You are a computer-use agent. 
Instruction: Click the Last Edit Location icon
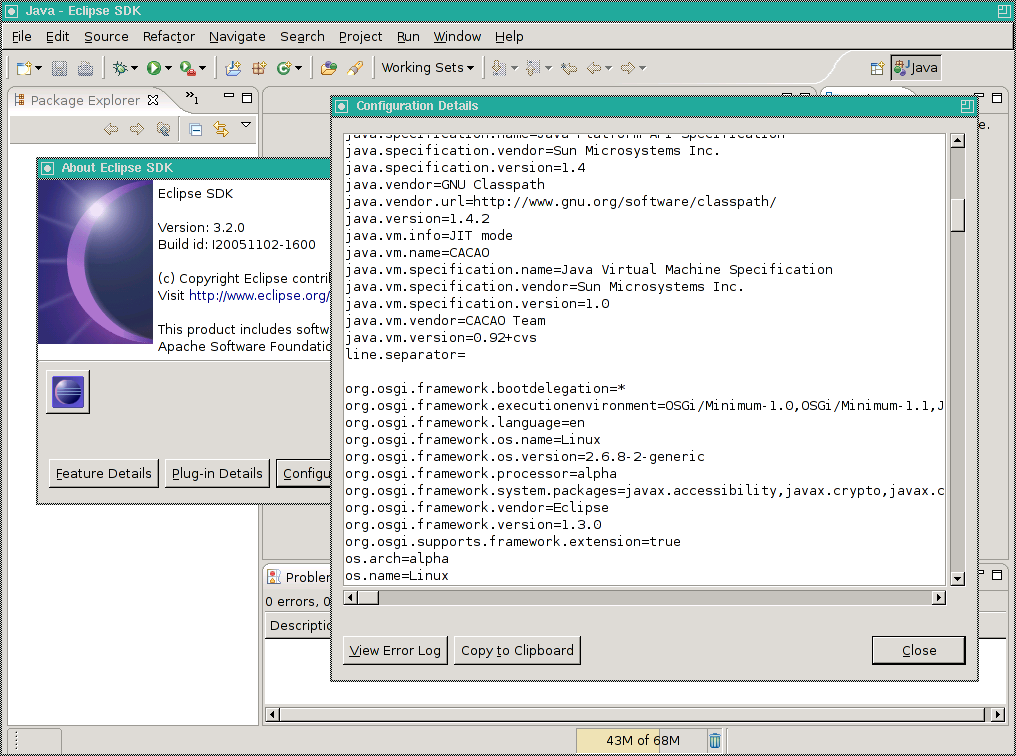coord(569,68)
